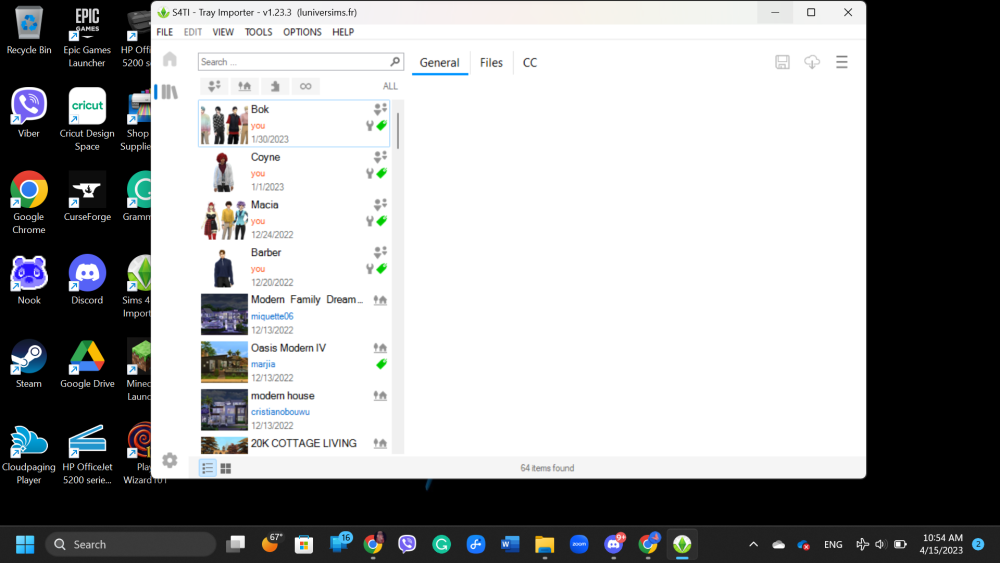
Task: Click green tag icon on Bok row
Action: coord(381,126)
